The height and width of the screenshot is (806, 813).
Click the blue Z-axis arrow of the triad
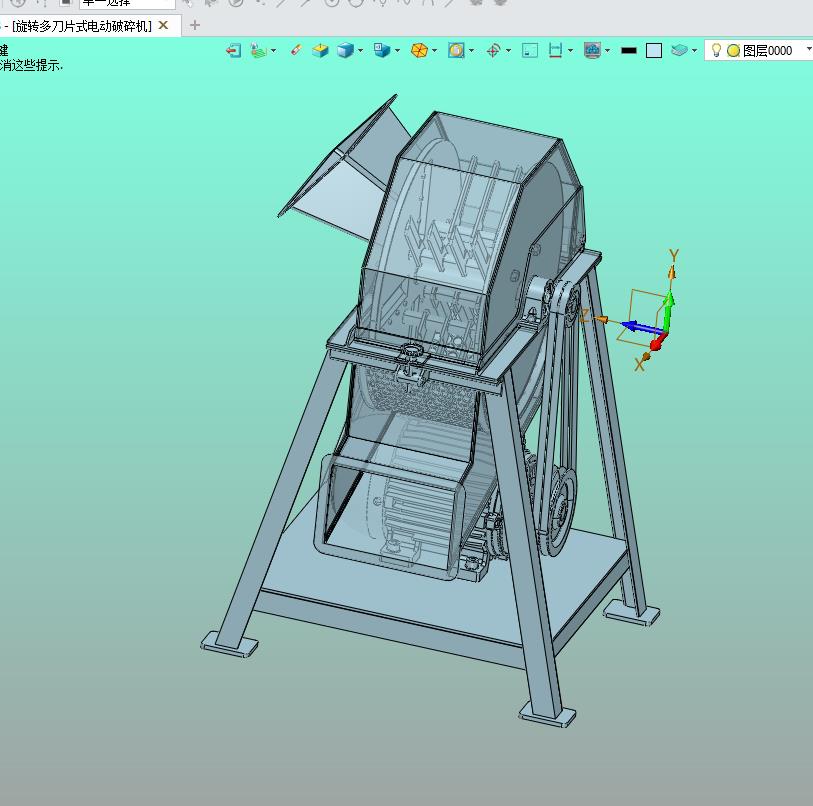click(x=641, y=327)
